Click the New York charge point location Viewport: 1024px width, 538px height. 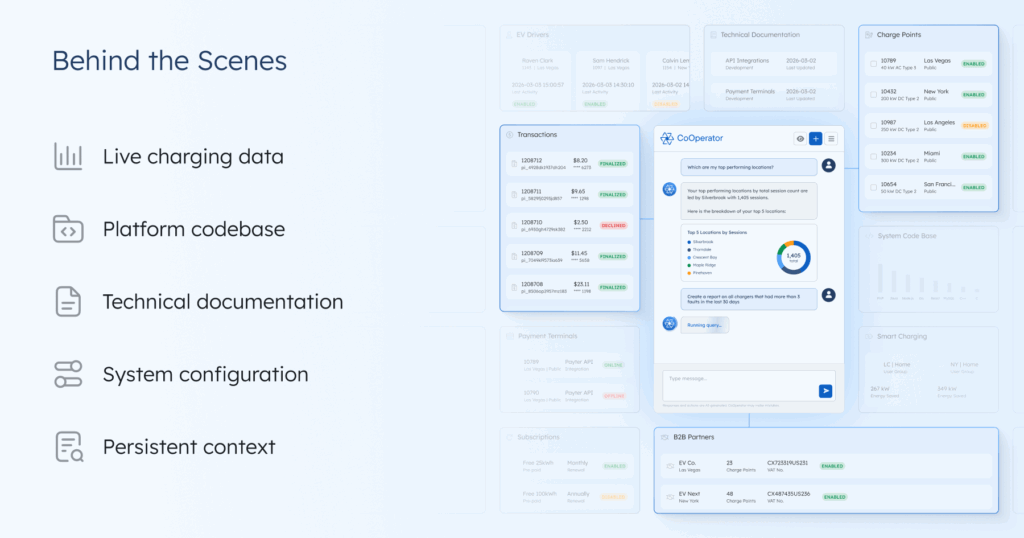click(x=936, y=91)
